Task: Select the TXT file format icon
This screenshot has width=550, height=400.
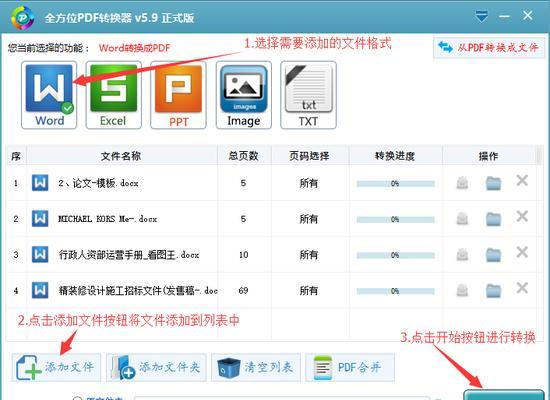Action: coord(308,95)
